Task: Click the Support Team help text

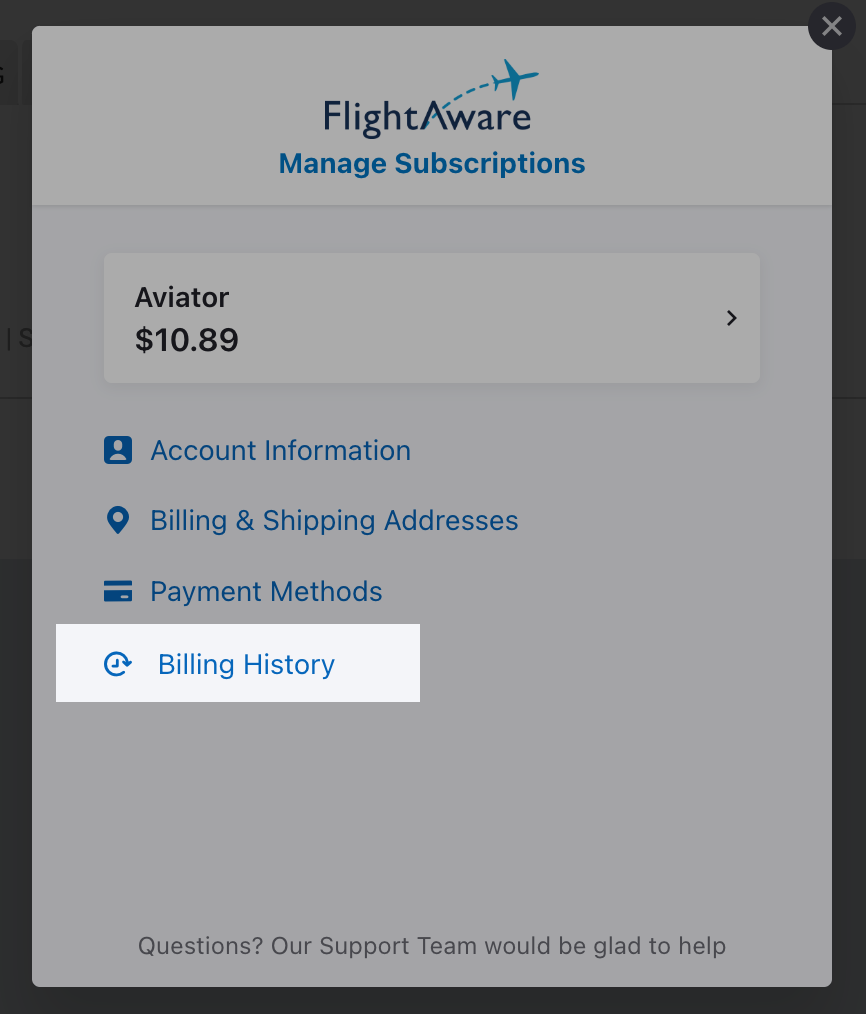Action: 432,945
